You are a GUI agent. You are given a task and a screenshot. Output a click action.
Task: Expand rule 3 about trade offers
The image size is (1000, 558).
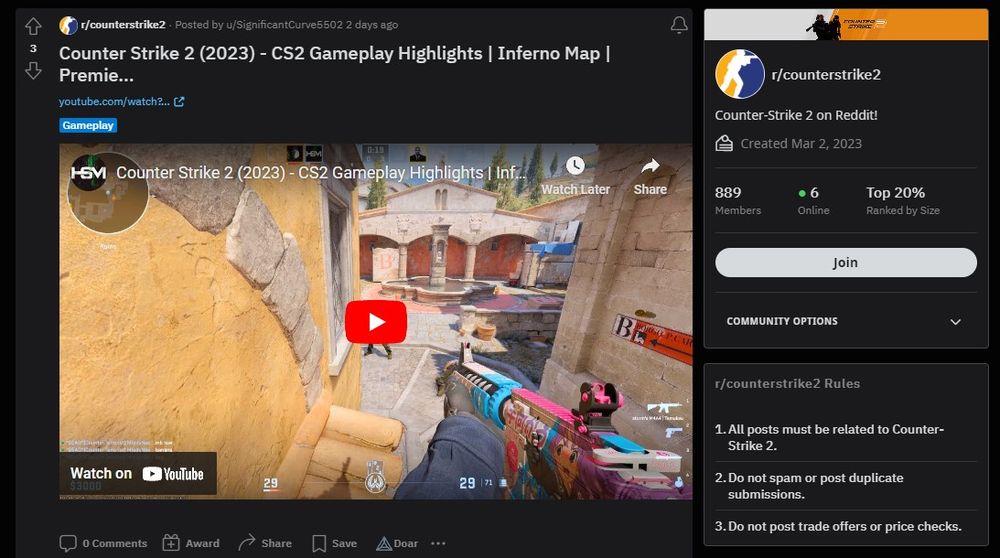pyautogui.click(x=846, y=526)
